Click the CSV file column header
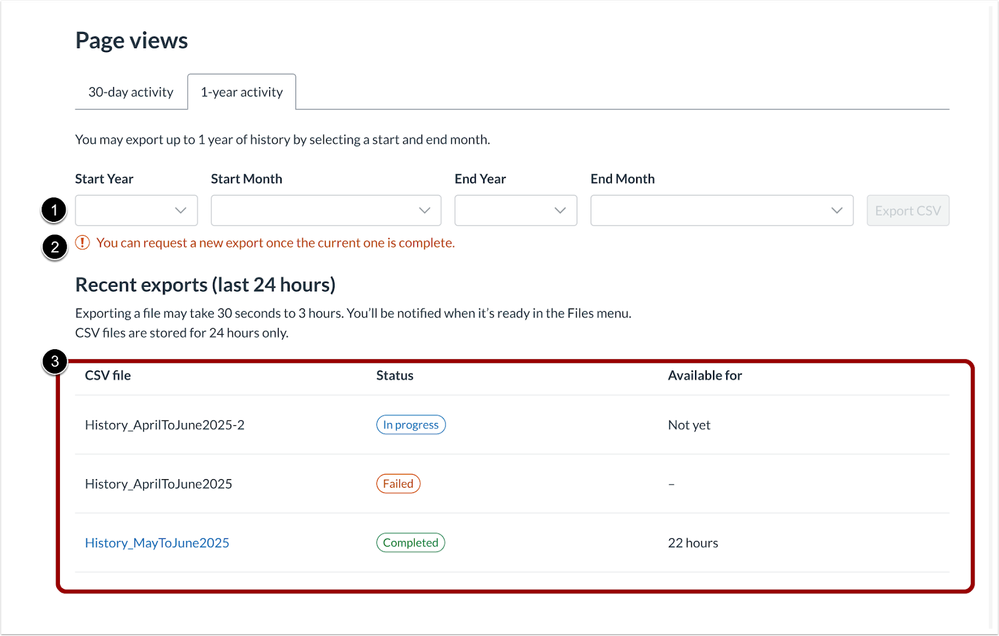 point(108,376)
